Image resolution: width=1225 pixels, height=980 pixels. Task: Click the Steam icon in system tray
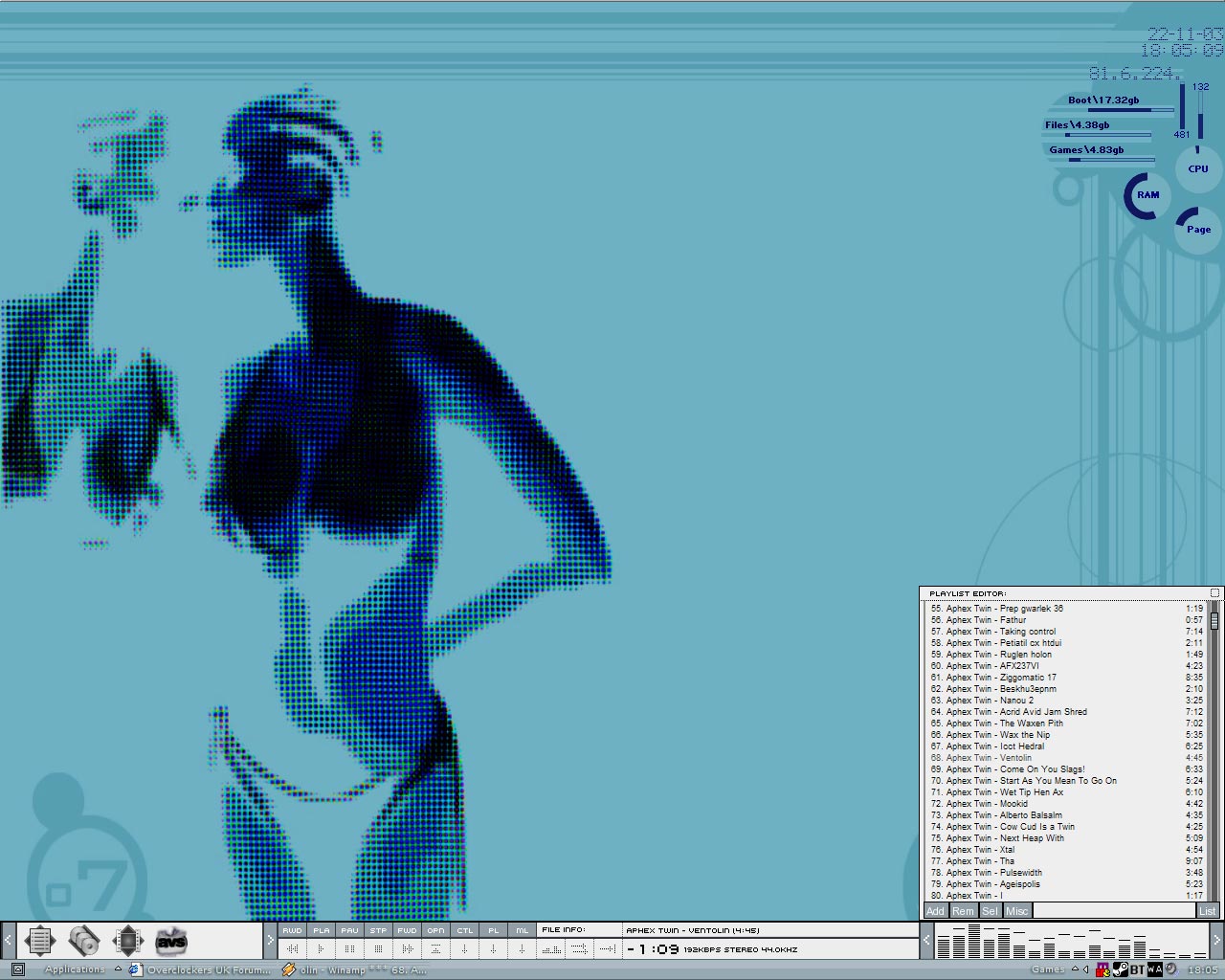(1120, 969)
